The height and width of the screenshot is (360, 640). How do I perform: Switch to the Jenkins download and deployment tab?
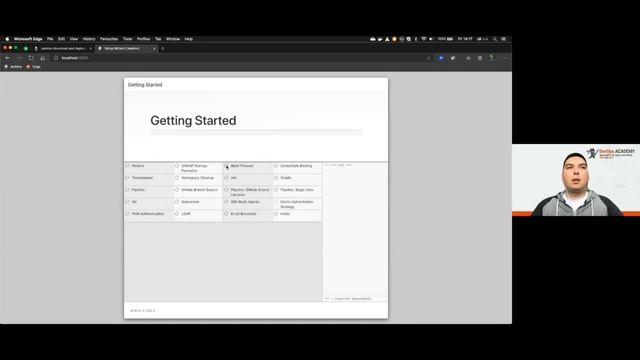click(62, 49)
